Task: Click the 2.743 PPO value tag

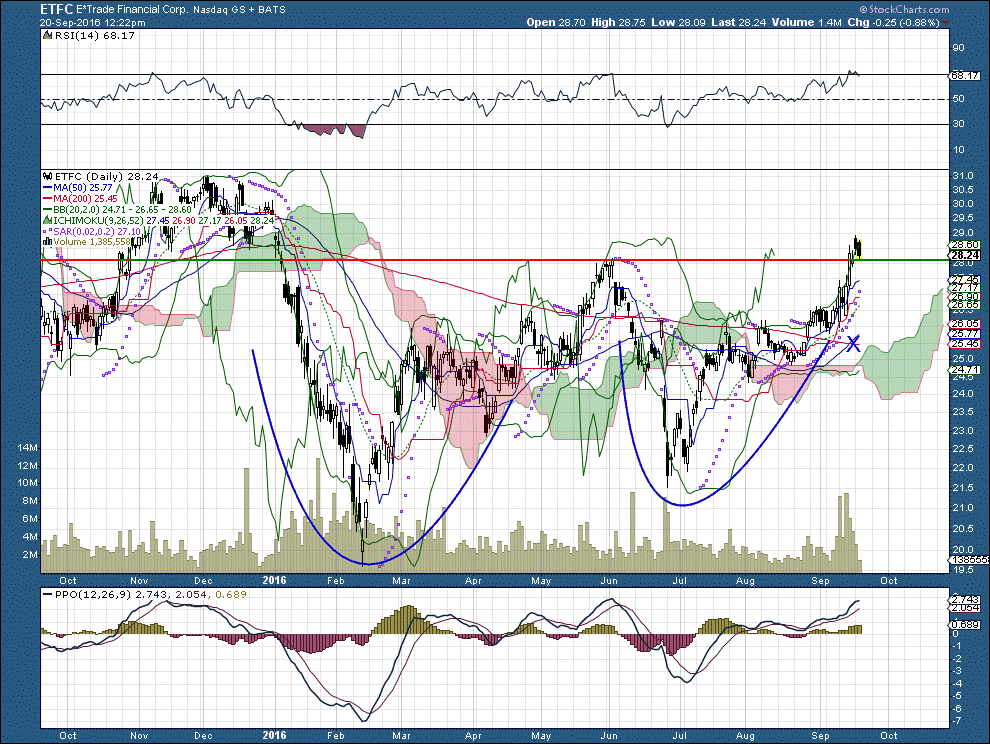Action: pyautogui.click(x=965, y=599)
